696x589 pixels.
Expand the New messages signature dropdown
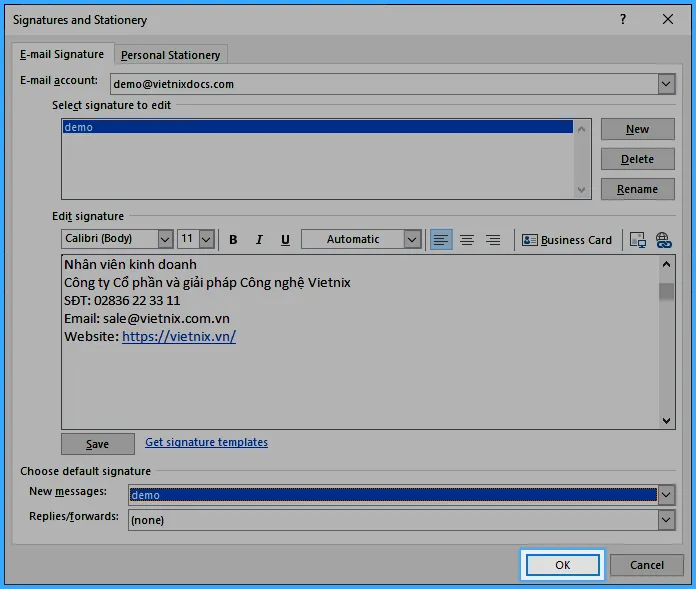[x=666, y=495]
